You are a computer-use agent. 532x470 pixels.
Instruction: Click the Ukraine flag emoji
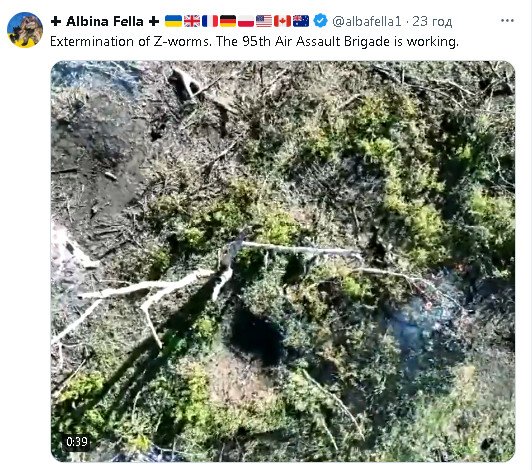[173, 21]
